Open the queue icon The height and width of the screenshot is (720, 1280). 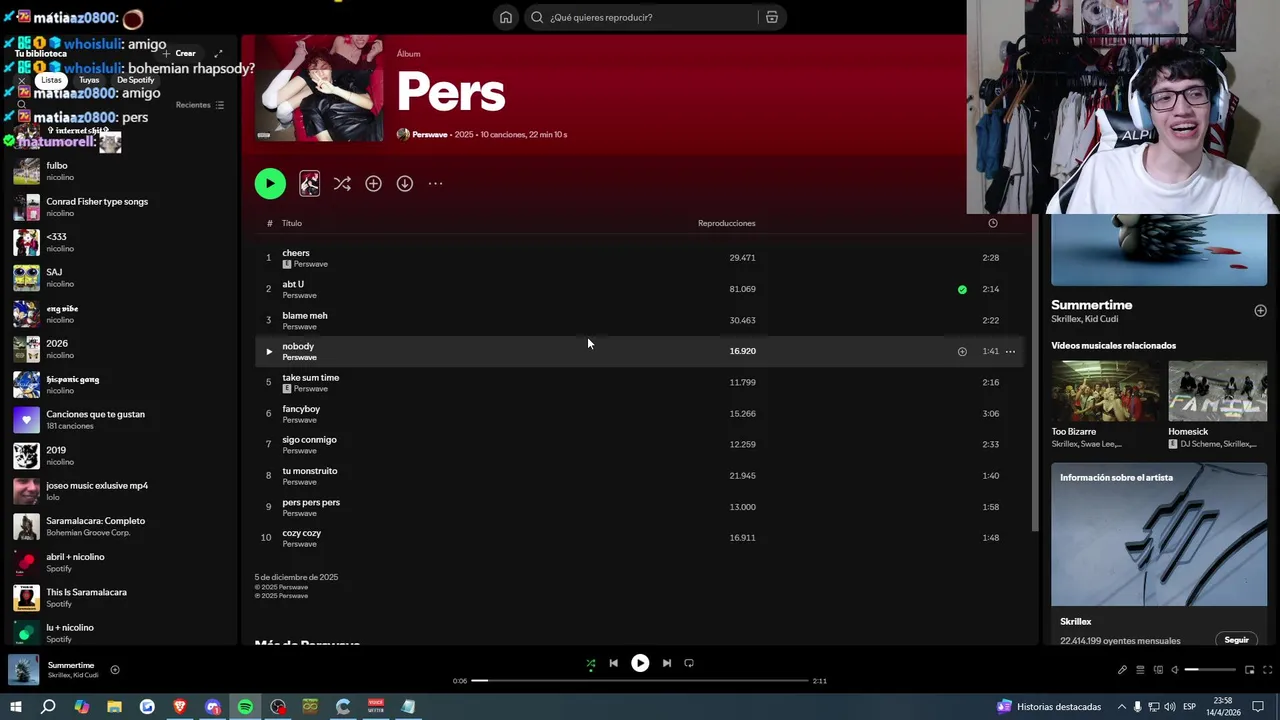pyautogui.click(x=1140, y=670)
